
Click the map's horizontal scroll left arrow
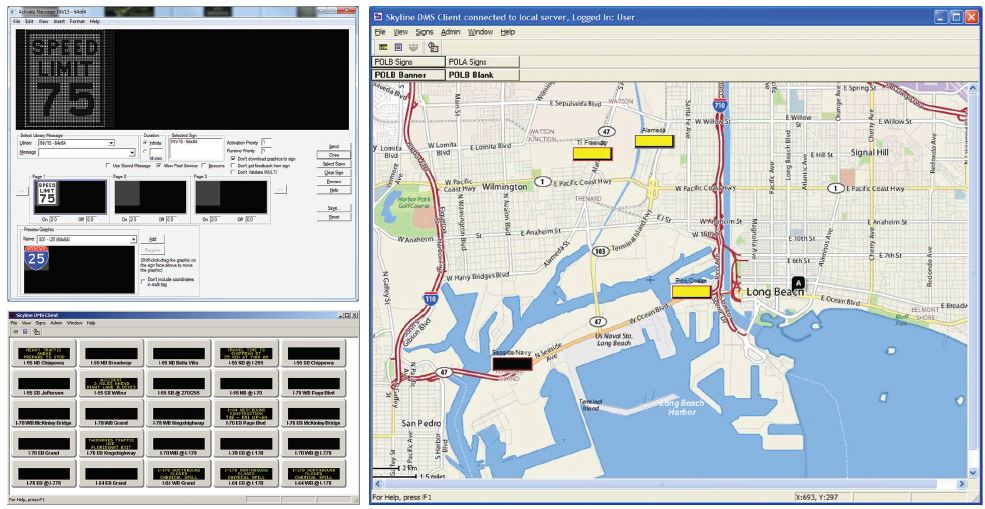pyautogui.click(x=378, y=484)
